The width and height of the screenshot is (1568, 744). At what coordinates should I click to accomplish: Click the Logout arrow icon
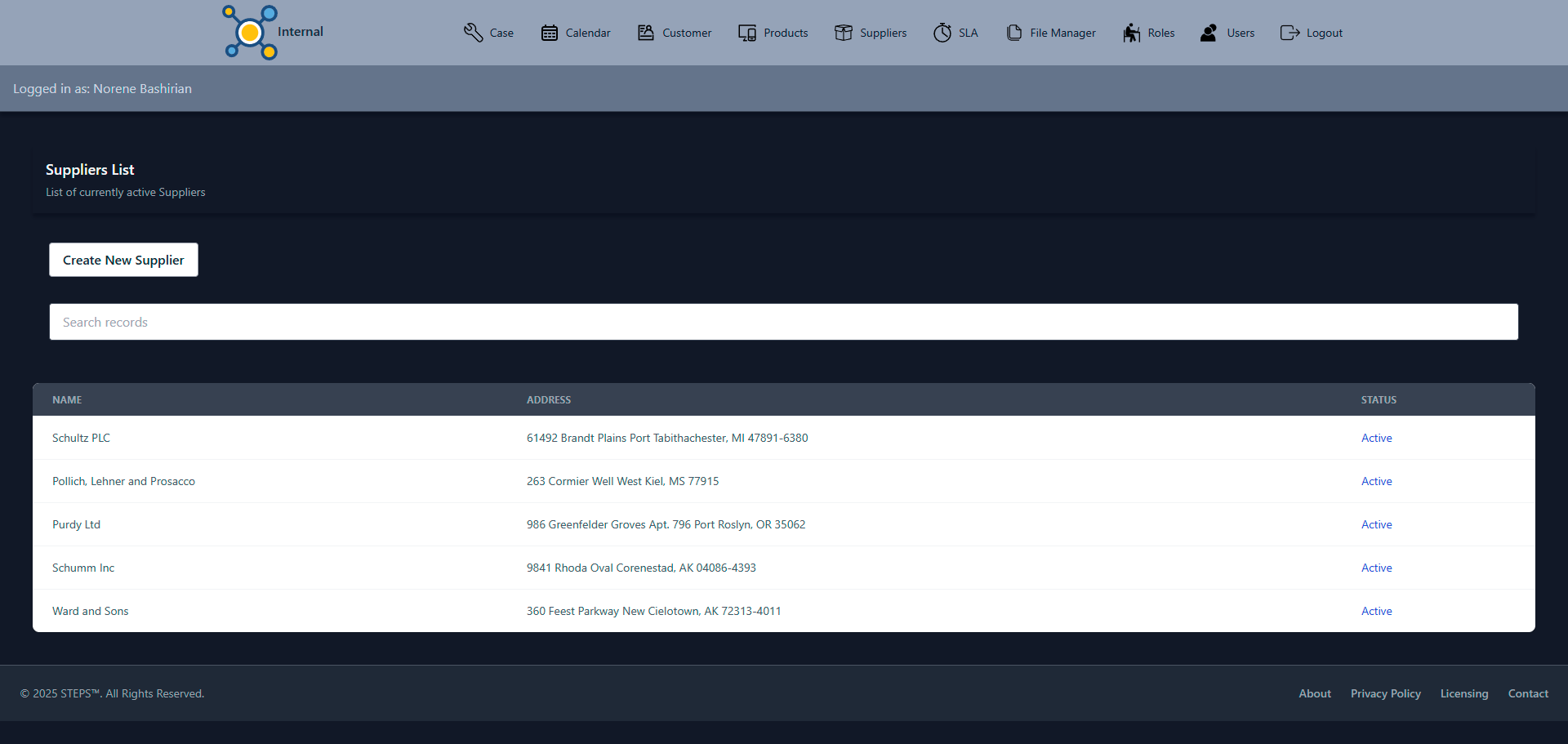point(1290,33)
